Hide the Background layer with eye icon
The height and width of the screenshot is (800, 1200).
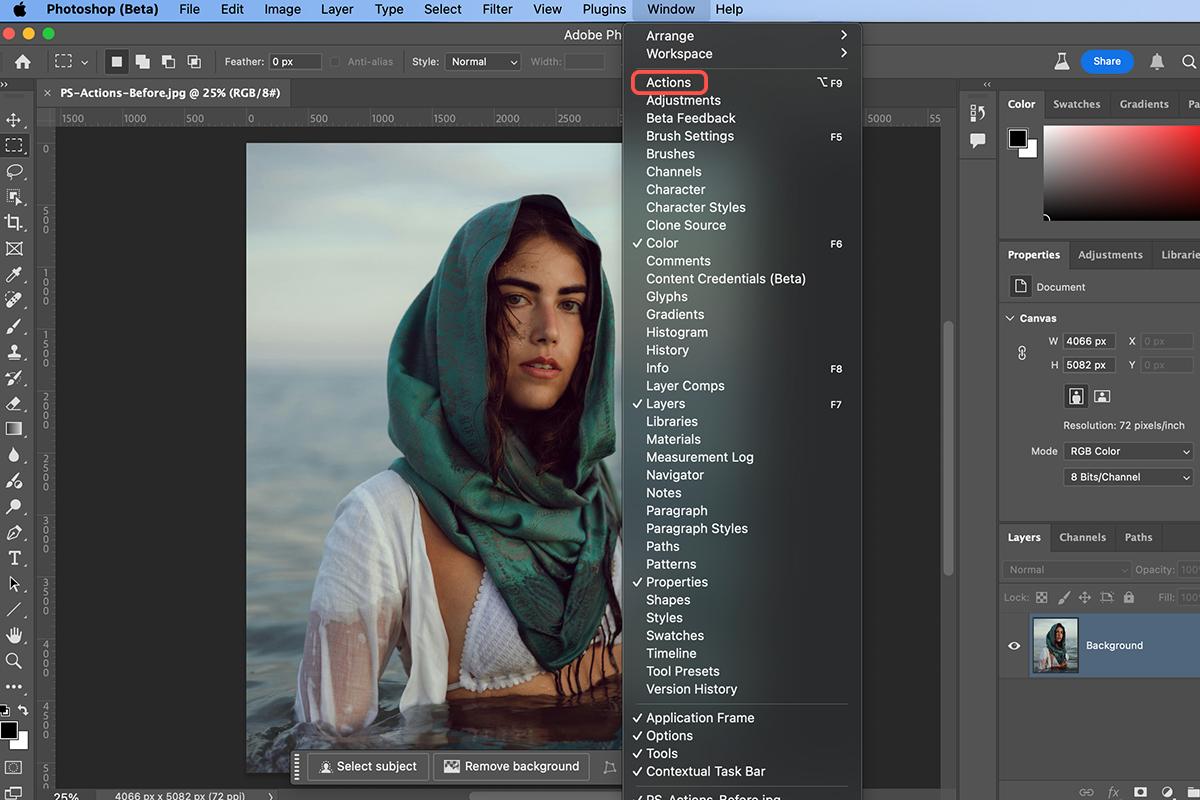[x=1014, y=646]
